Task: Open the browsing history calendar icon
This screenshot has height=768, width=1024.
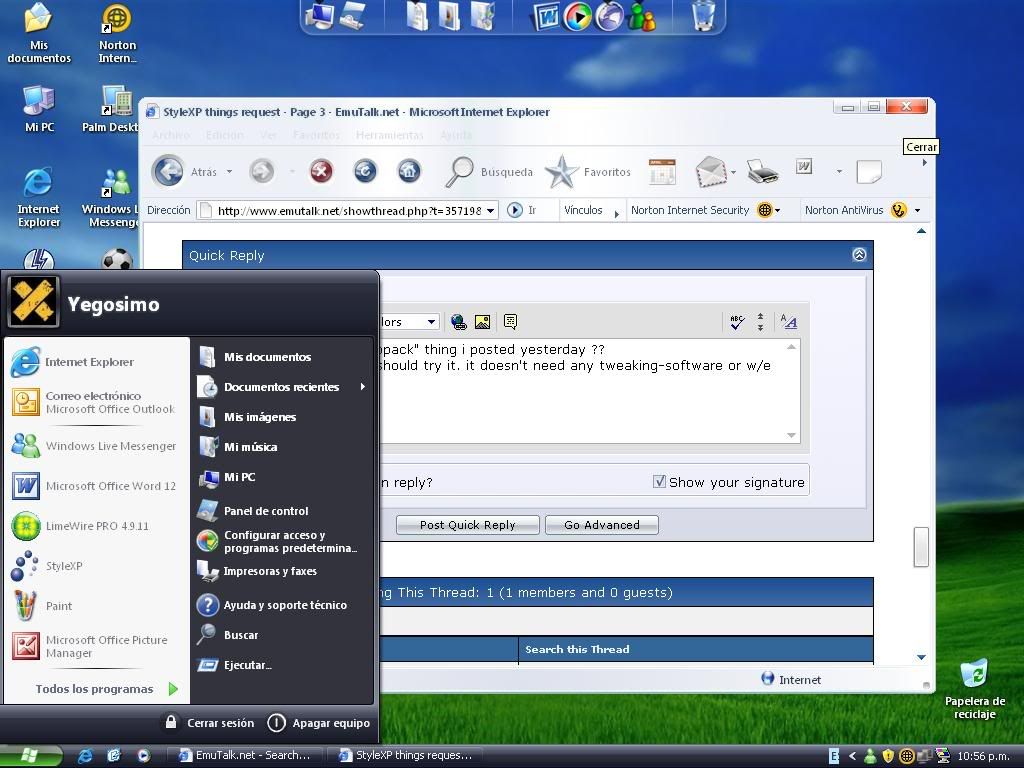Action: click(x=662, y=172)
